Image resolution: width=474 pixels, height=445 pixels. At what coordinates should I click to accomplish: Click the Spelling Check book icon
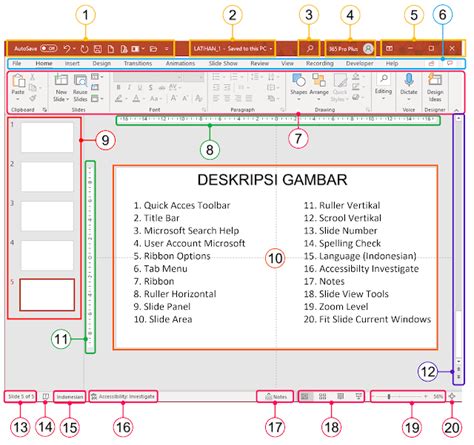(x=45, y=397)
